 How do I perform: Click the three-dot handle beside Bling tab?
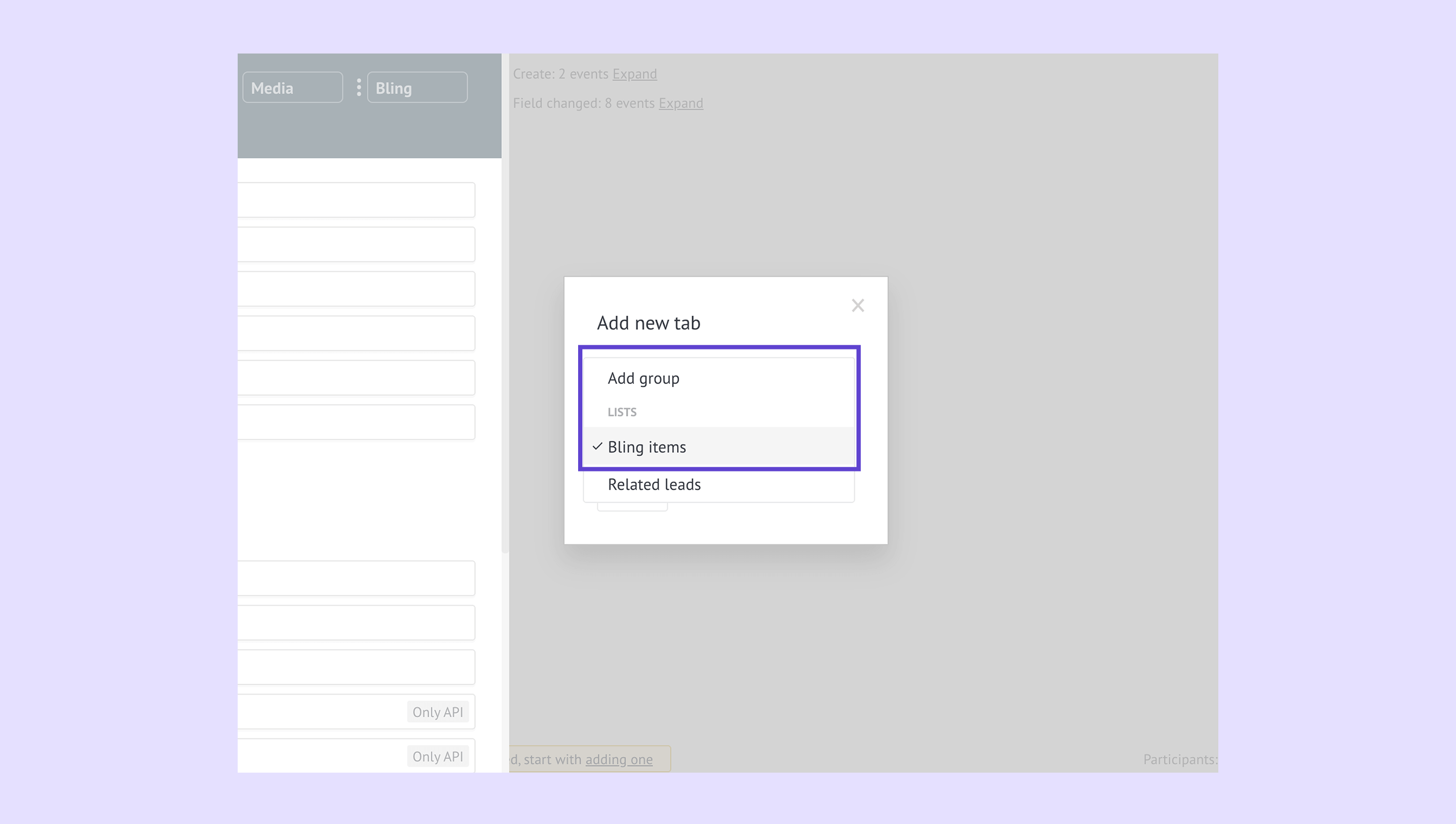pyautogui.click(x=359, y=87)
